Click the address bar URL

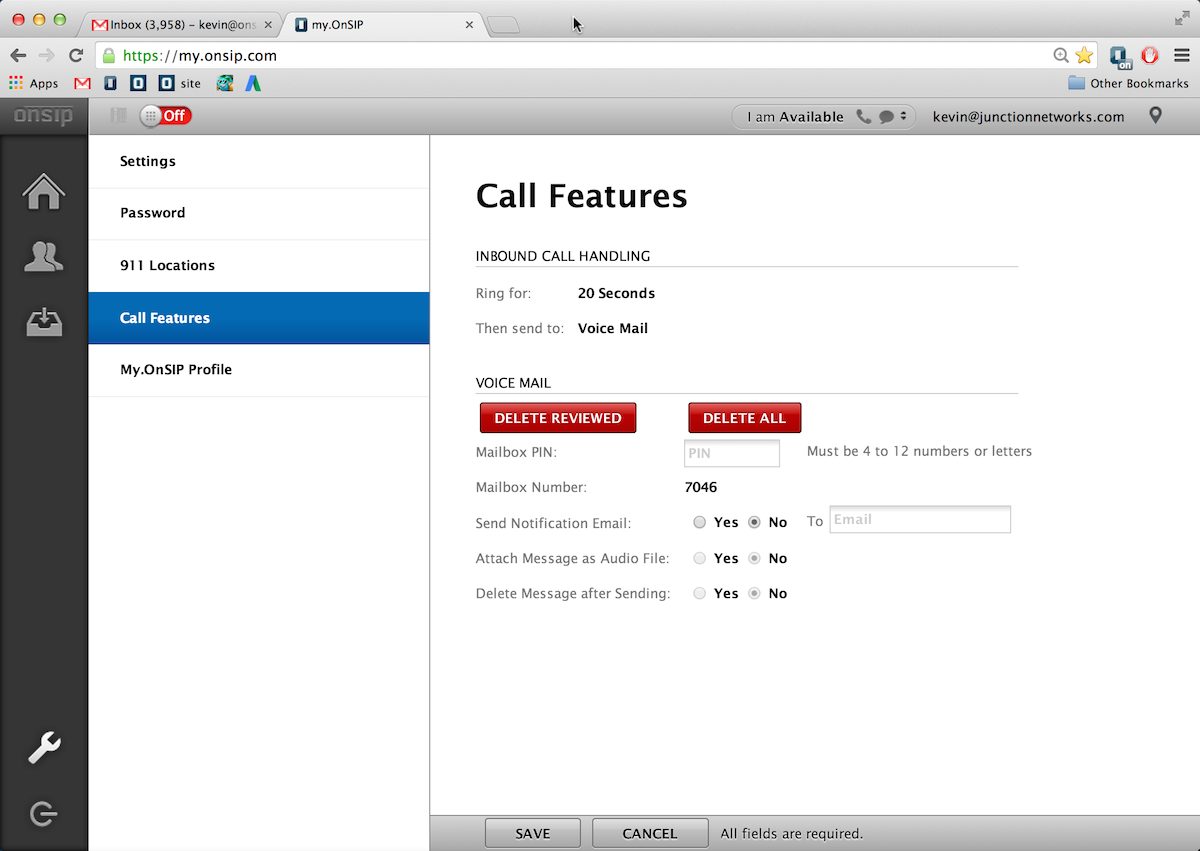[x=200, y=56]
